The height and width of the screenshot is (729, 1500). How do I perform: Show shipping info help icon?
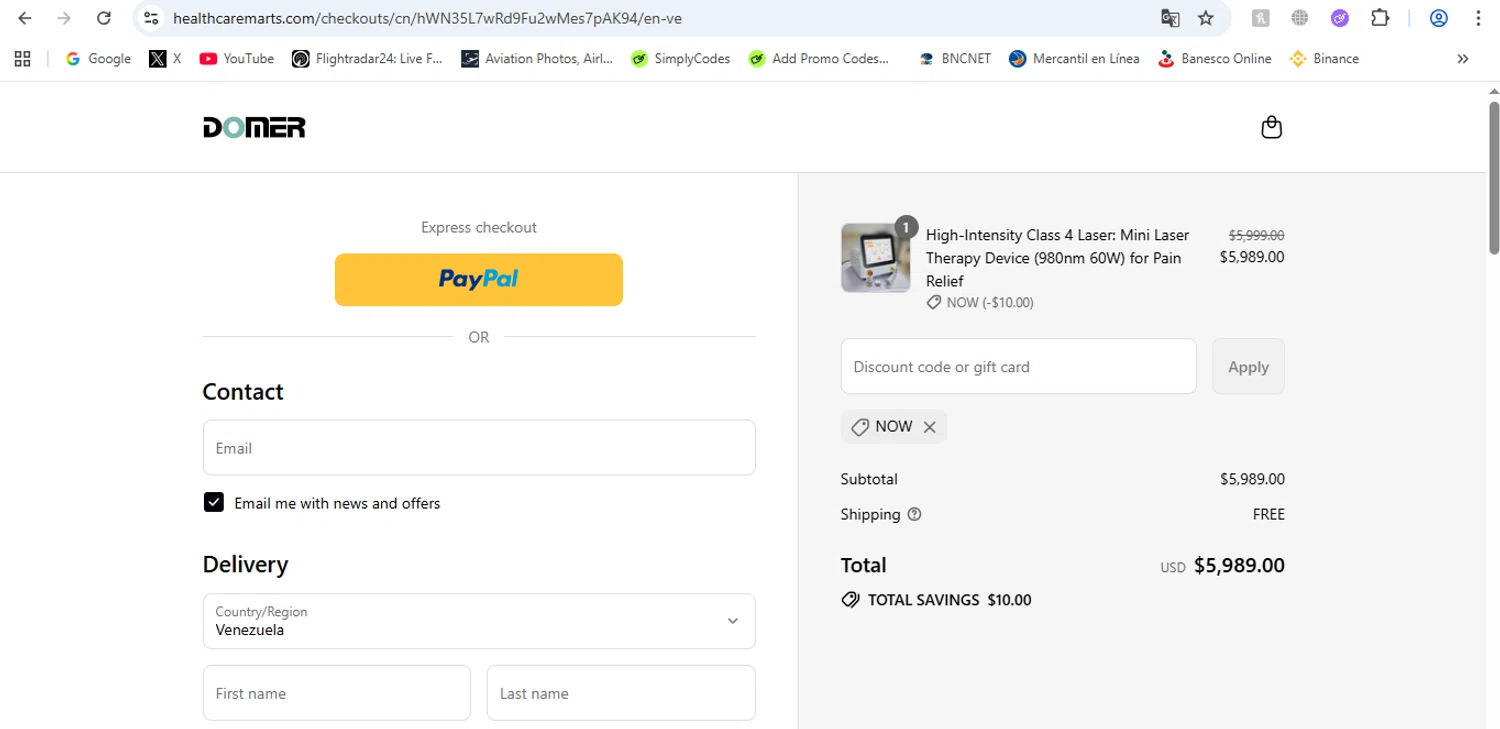[914, 514]
